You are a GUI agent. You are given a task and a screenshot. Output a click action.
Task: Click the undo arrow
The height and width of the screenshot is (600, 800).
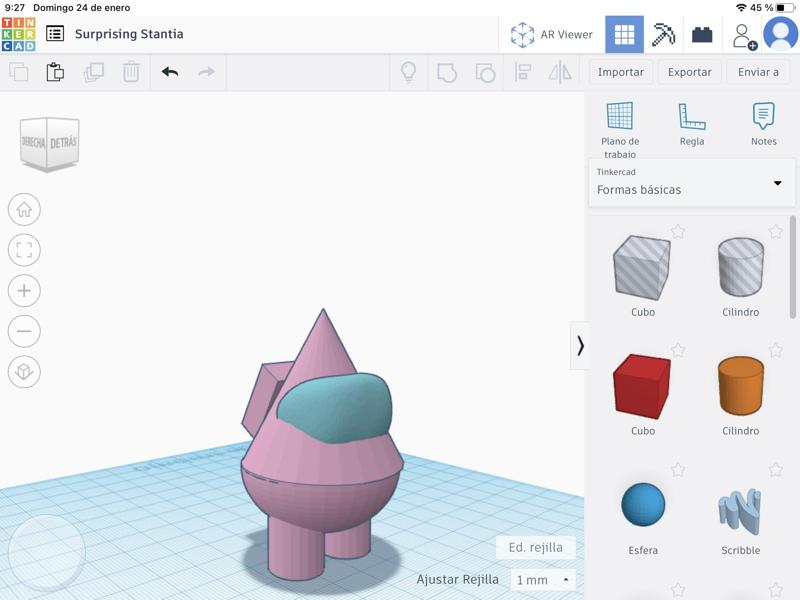(x=170, y=72)
